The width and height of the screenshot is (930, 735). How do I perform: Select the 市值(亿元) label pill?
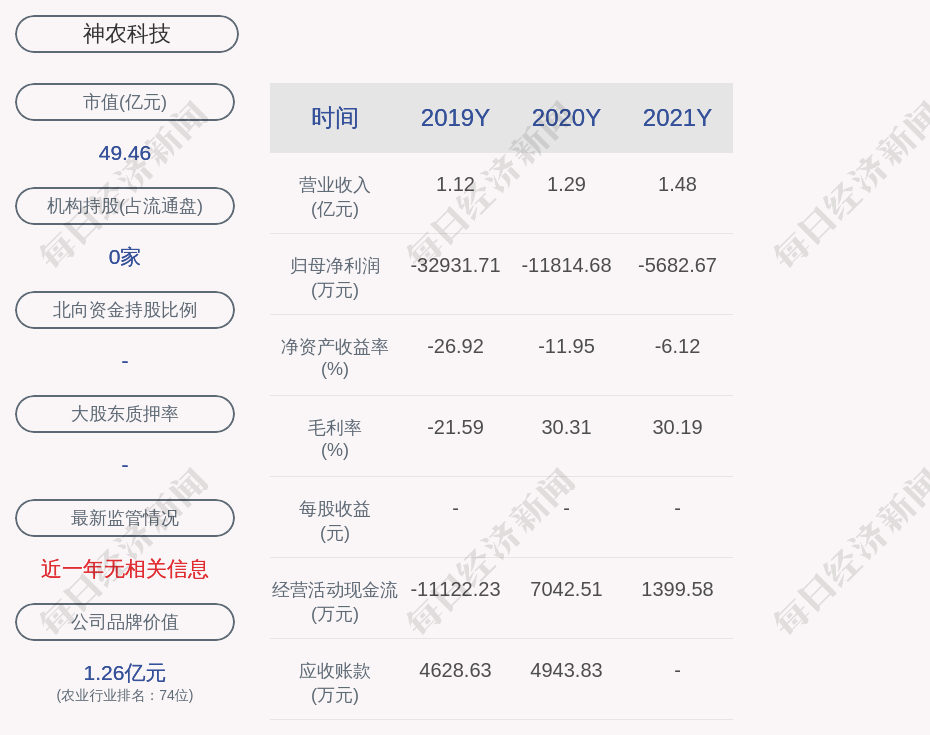125,102
